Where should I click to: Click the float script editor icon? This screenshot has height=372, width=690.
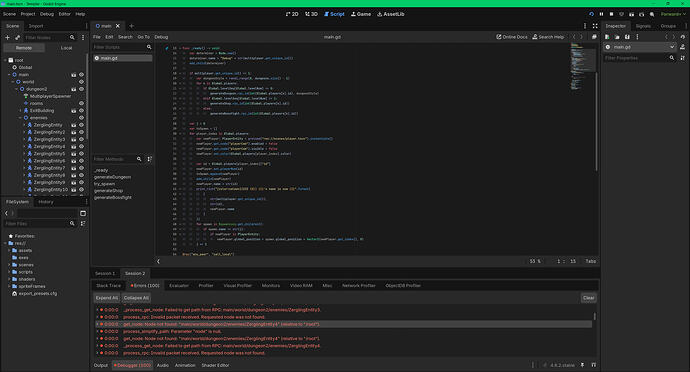[x=594, y=37]
